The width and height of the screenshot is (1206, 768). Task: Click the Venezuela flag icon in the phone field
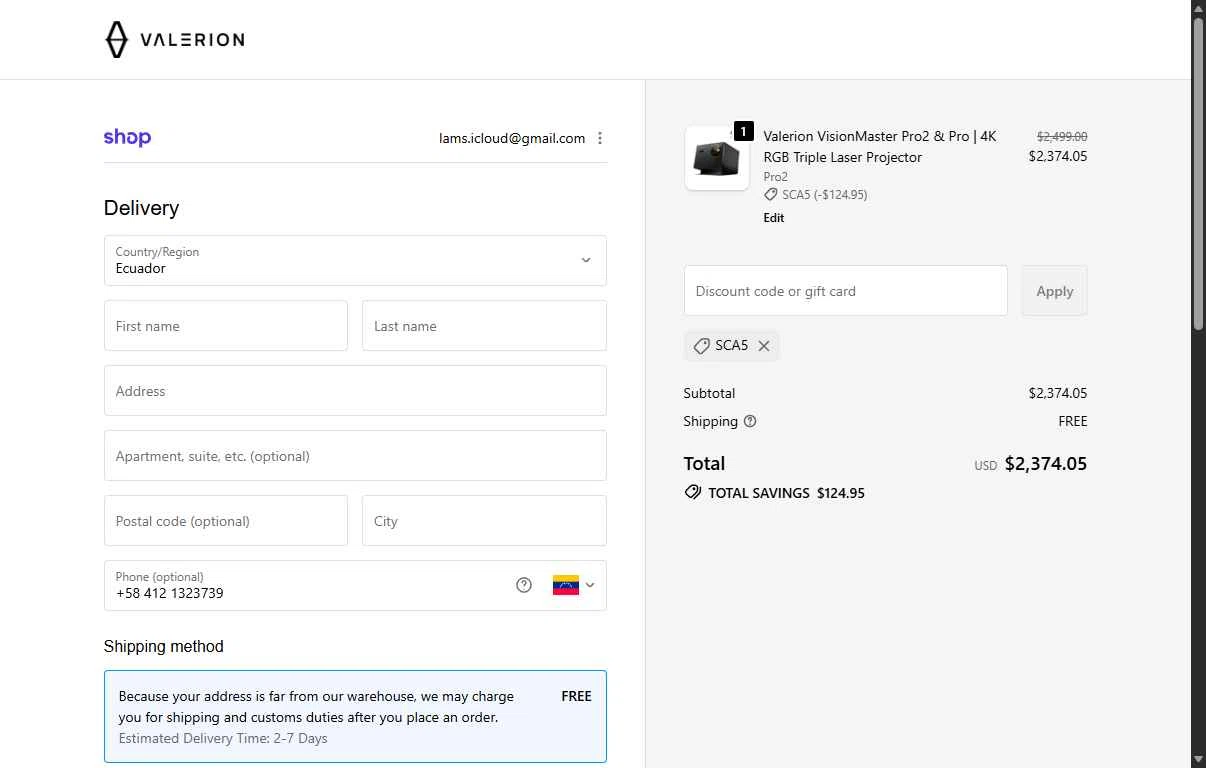click(566, 585)
